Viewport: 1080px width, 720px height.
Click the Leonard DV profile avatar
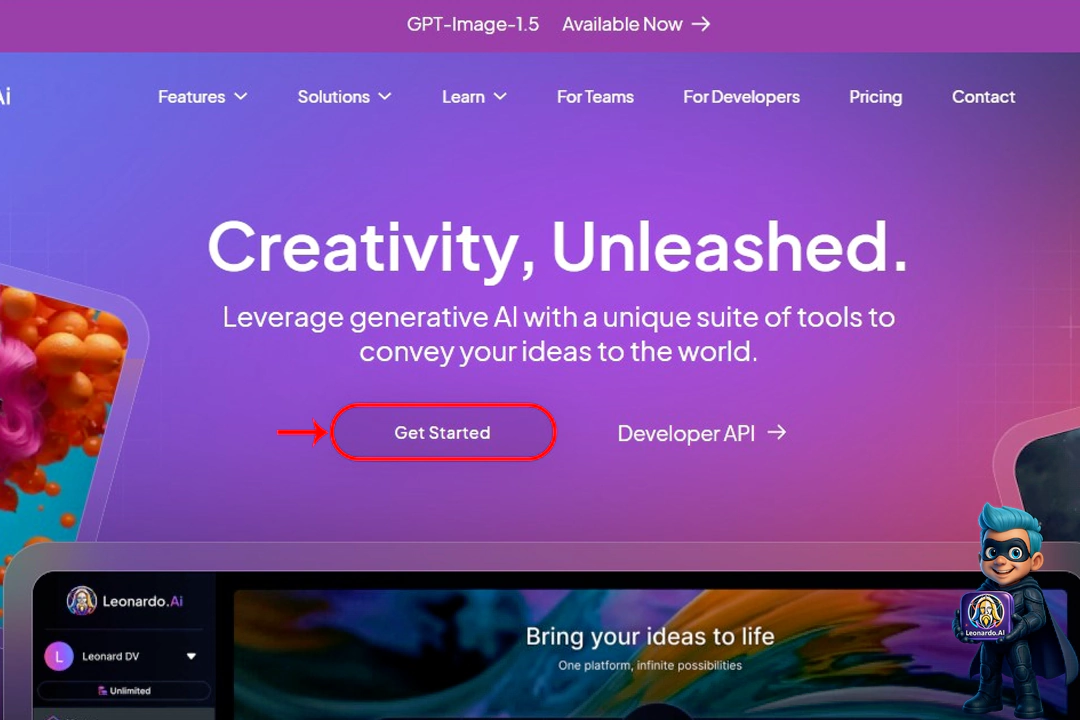tap(59, 657)
